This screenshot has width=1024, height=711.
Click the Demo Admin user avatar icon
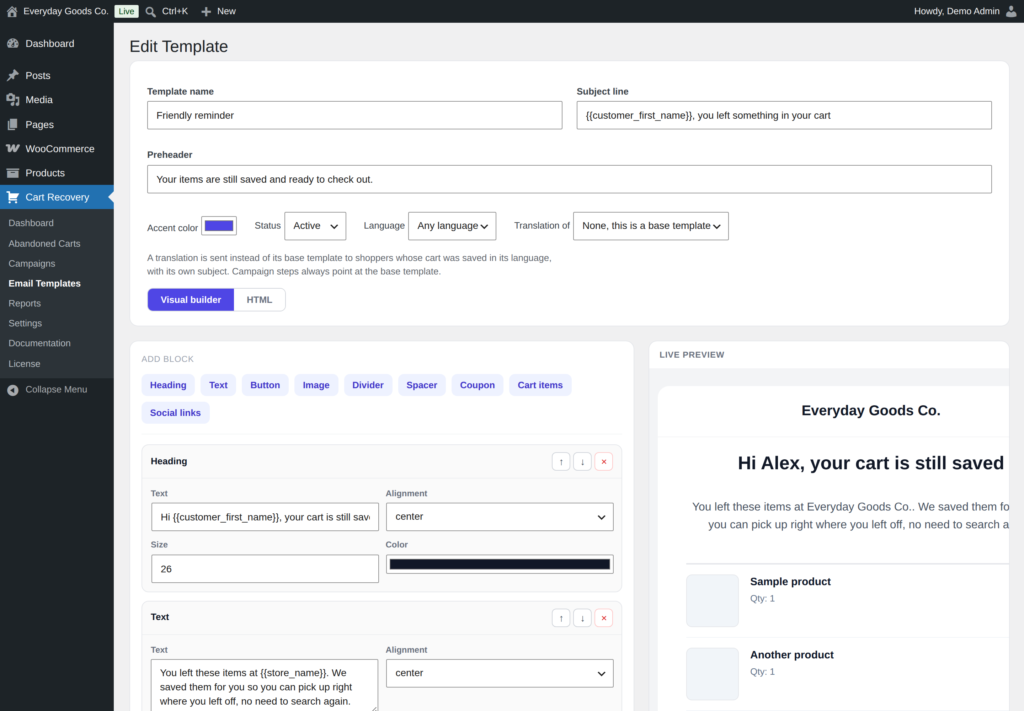1011,11
